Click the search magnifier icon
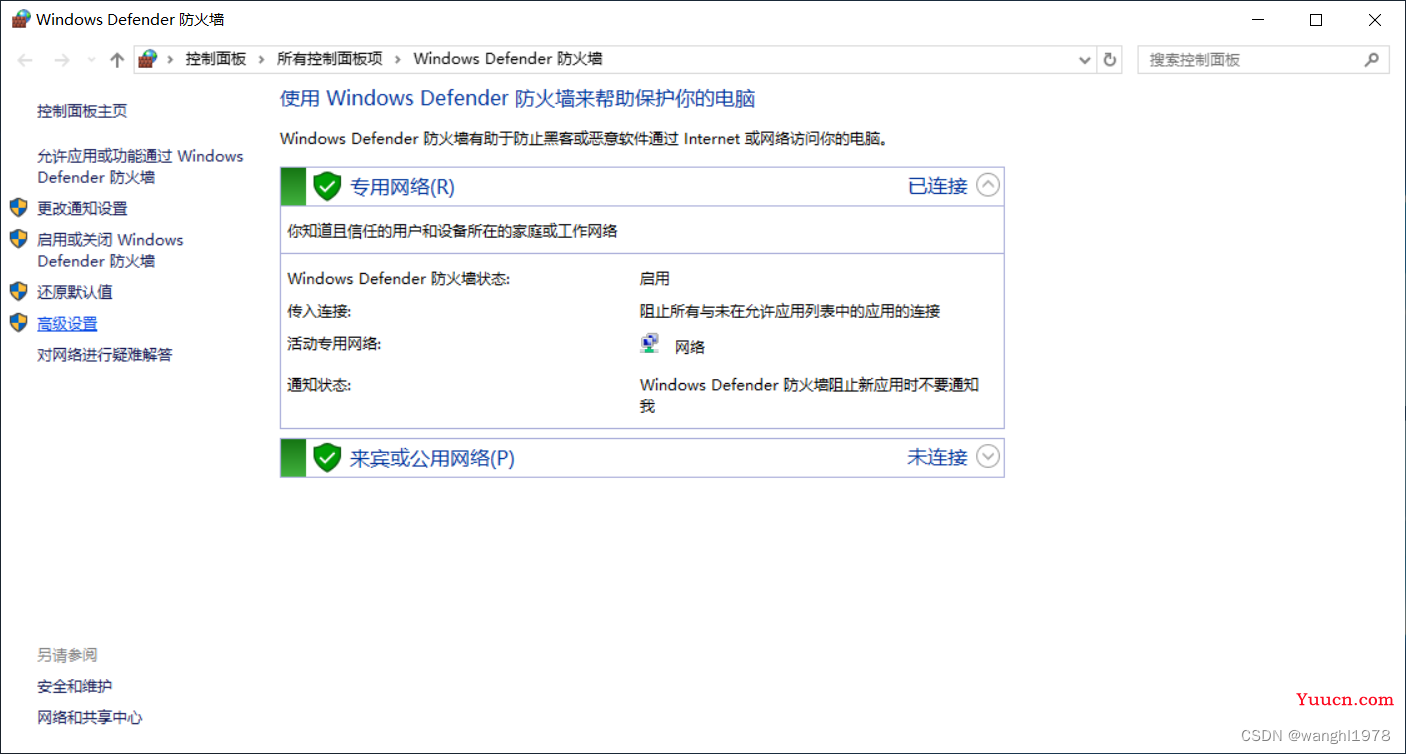 click(1372, 60)
